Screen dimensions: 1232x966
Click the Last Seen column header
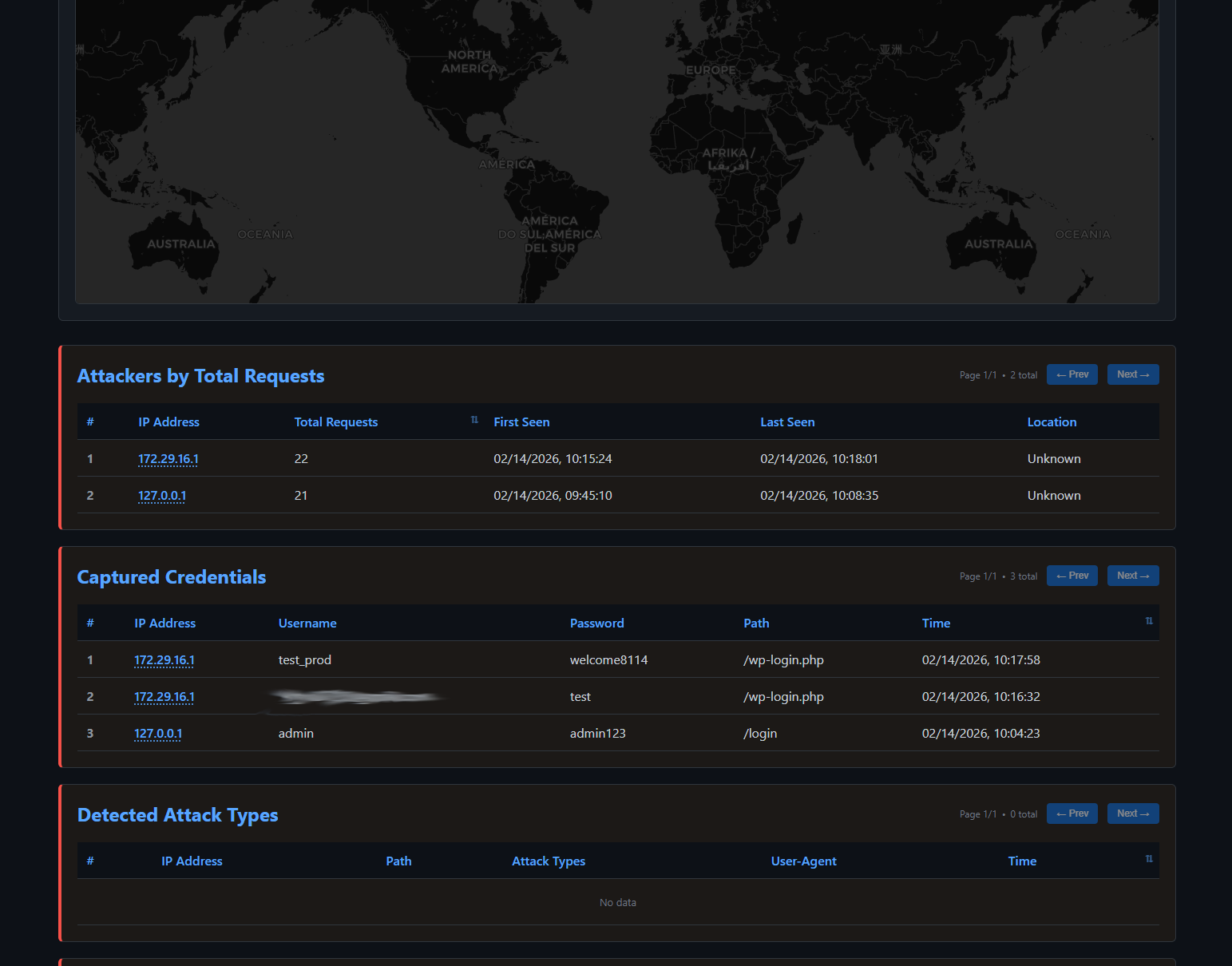pos(787,422)
